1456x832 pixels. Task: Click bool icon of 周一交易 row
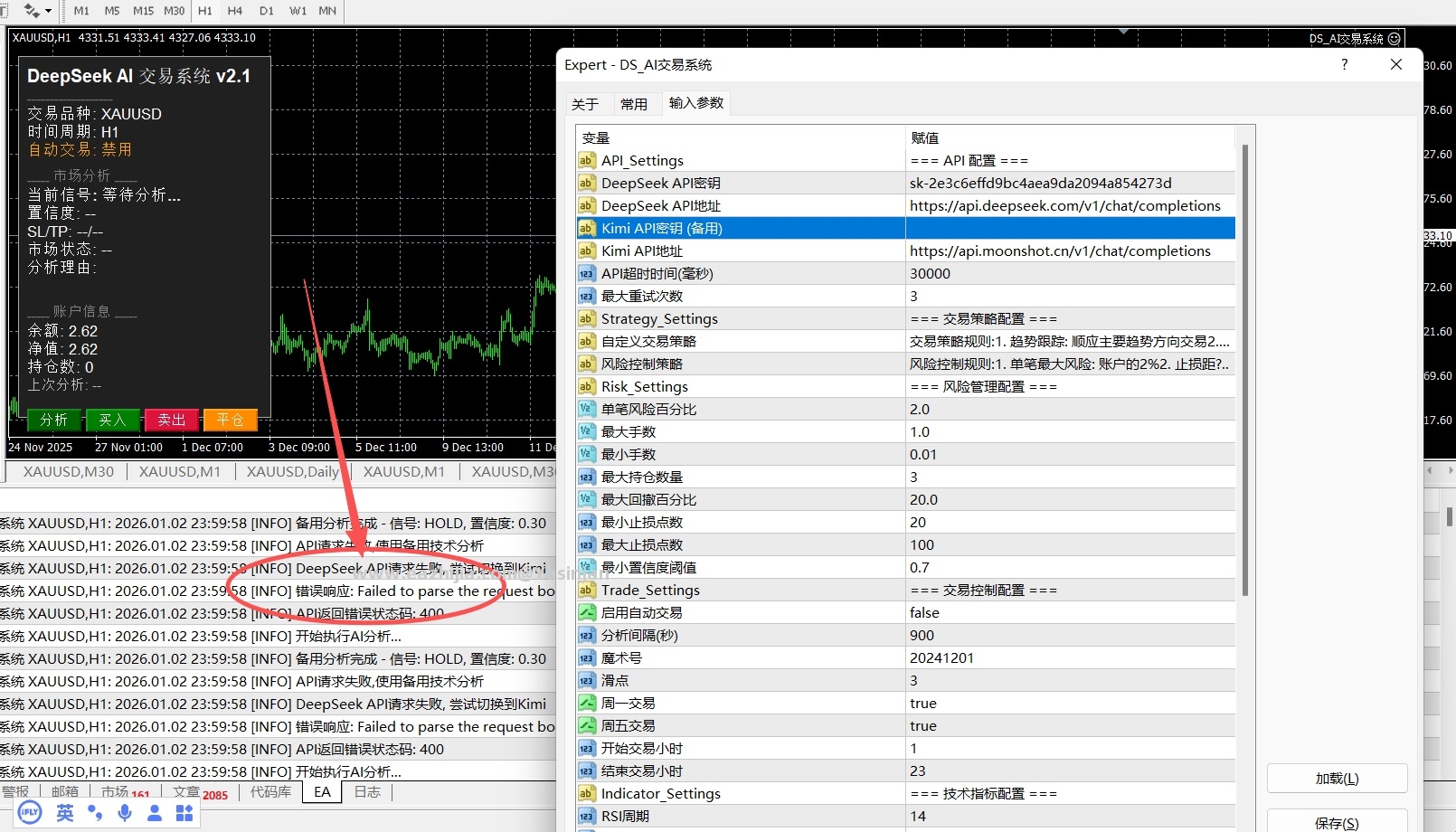[x=587, y=703]
